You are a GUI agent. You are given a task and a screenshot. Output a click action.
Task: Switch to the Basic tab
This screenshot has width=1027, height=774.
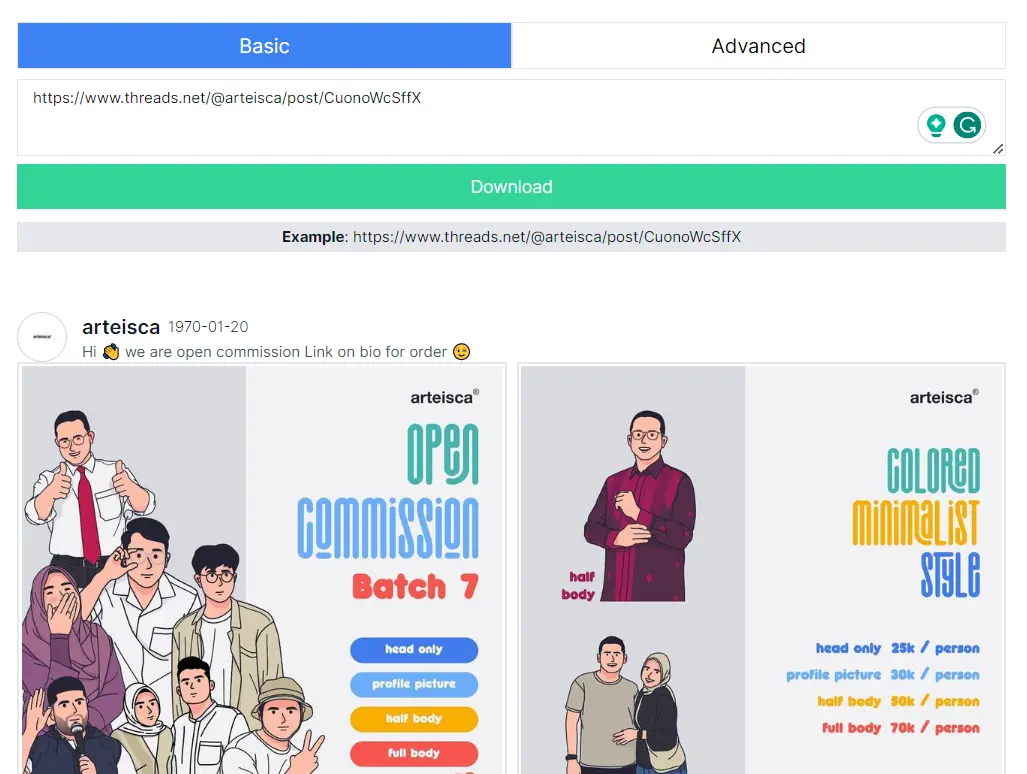264,46
